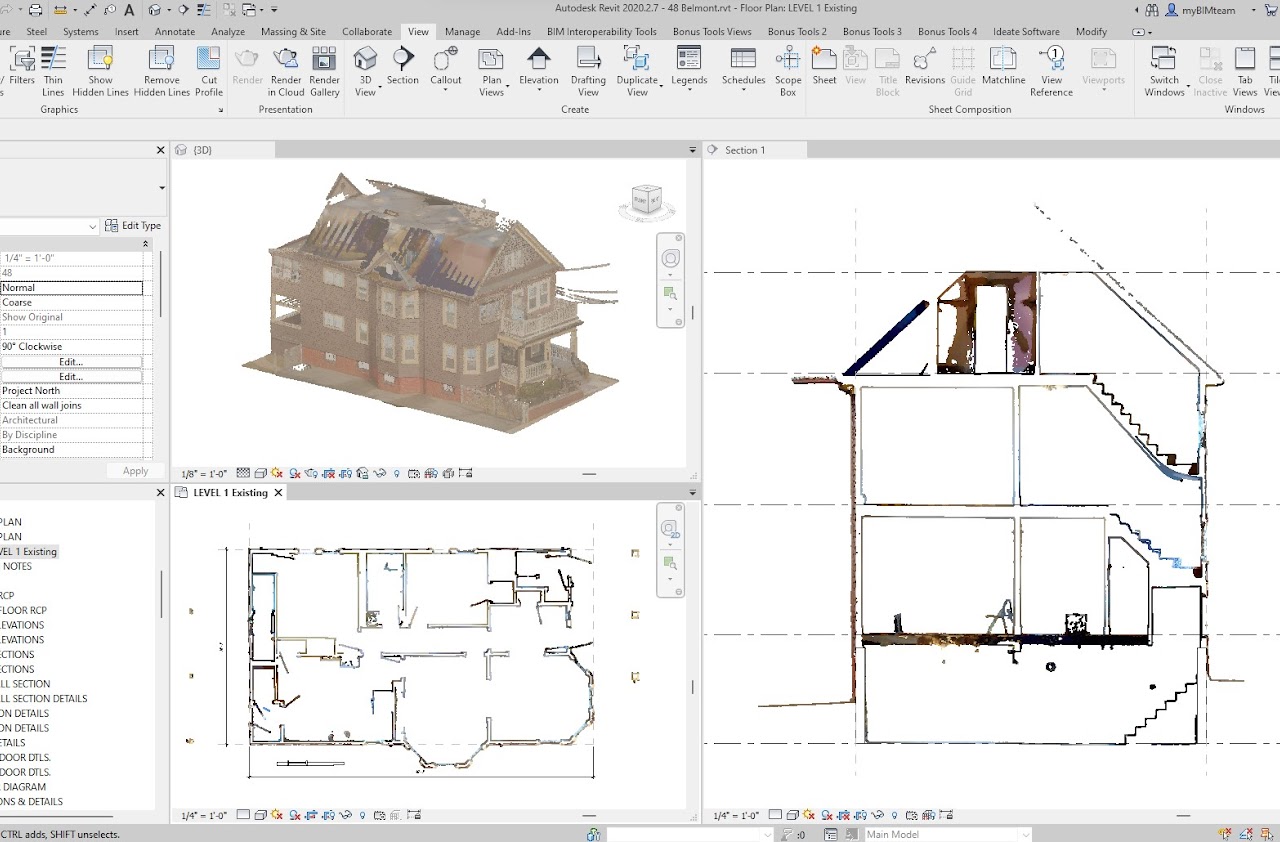This screenshot has height=842, width=1280.
Task: Activate the Section 1 view tab
Action: click(744, 150)
